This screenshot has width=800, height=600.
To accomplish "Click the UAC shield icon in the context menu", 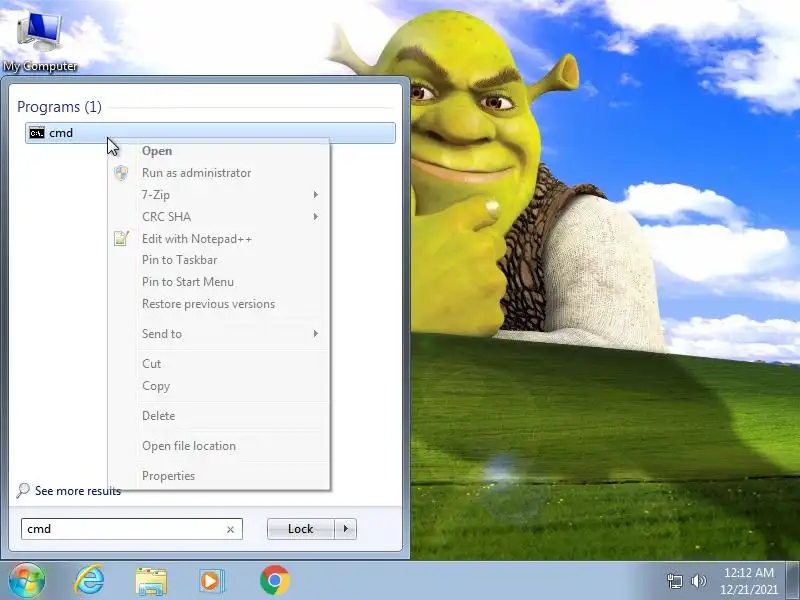I will [x=121, y=173].
